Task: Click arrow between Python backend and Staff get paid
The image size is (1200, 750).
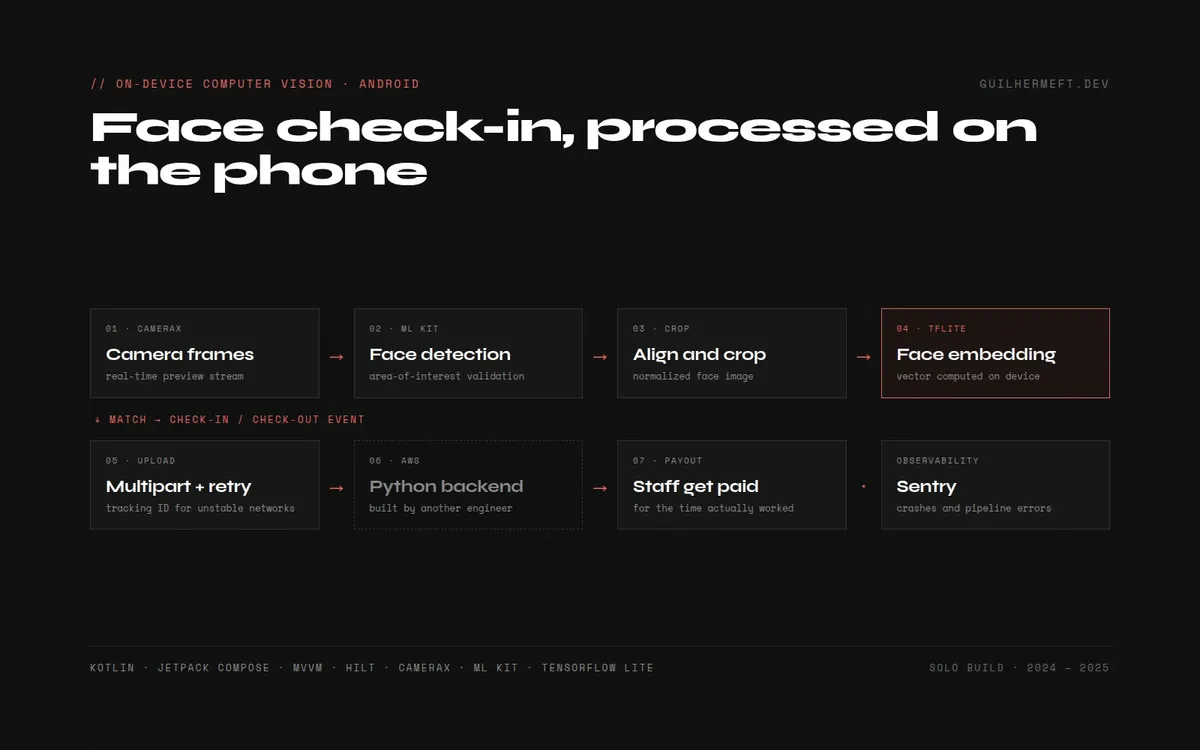Action: coord(600,489)
